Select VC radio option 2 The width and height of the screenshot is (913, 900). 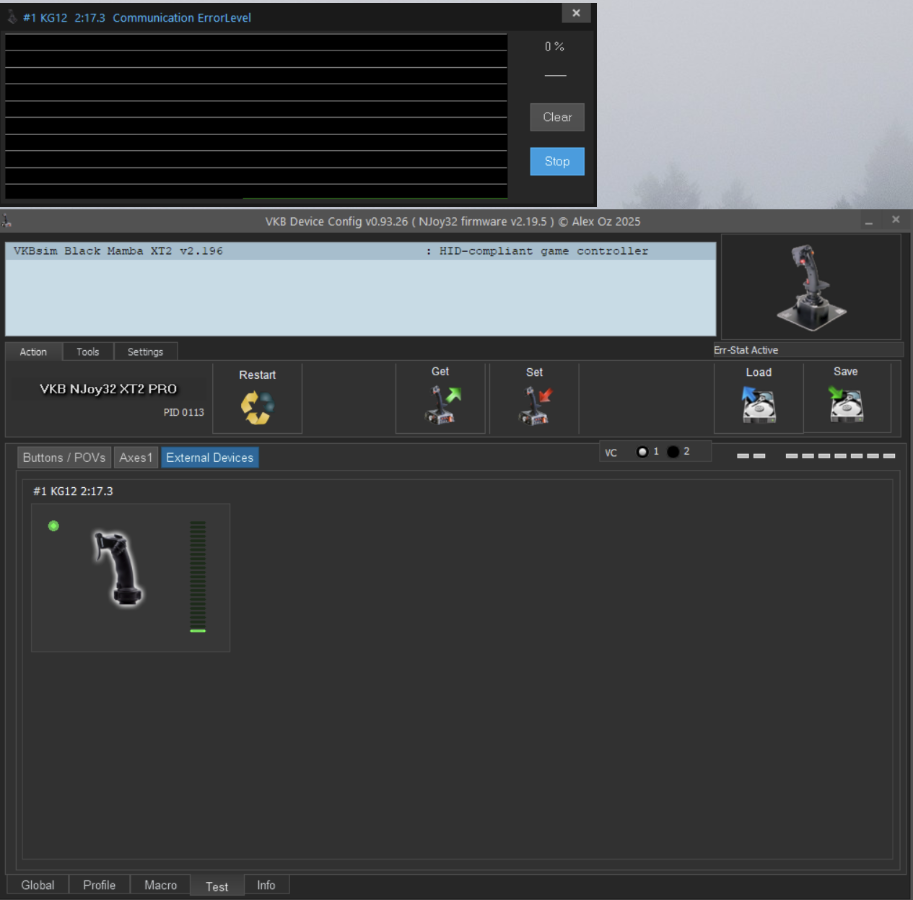pyautogui.click(x=673, y=452)
